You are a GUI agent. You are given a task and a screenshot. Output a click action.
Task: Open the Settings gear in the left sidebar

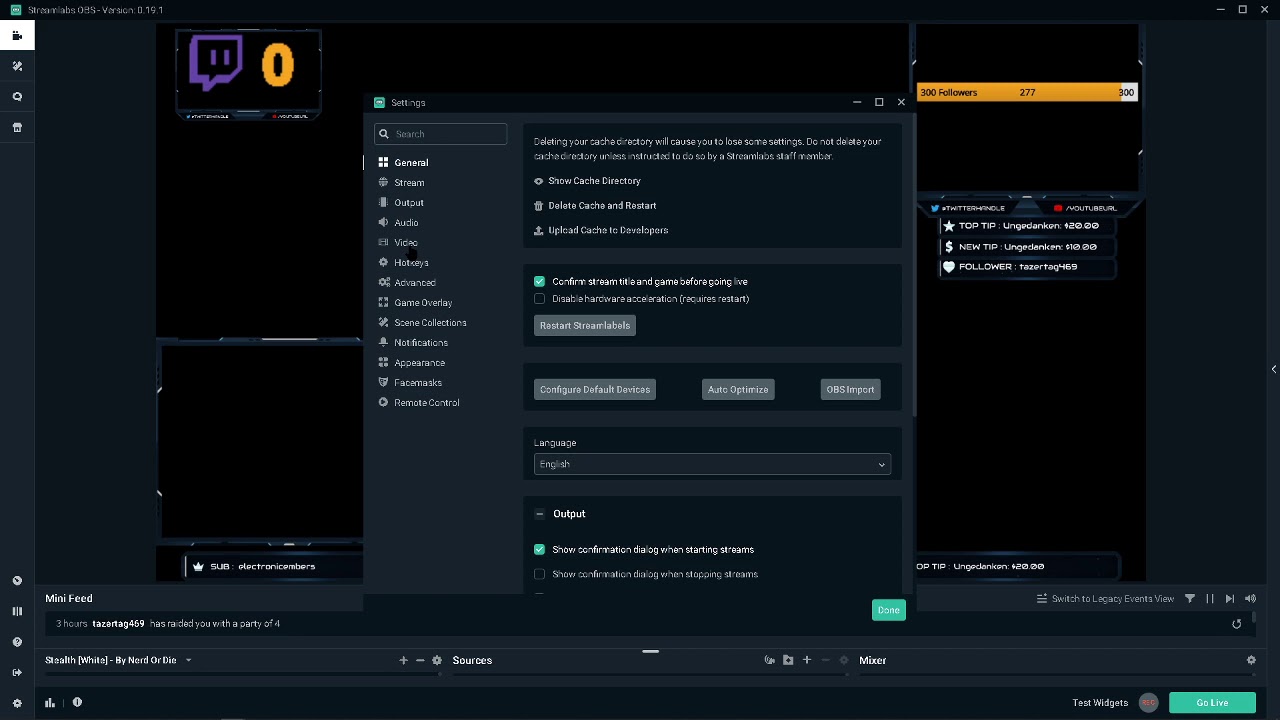(x=17, y=703)
